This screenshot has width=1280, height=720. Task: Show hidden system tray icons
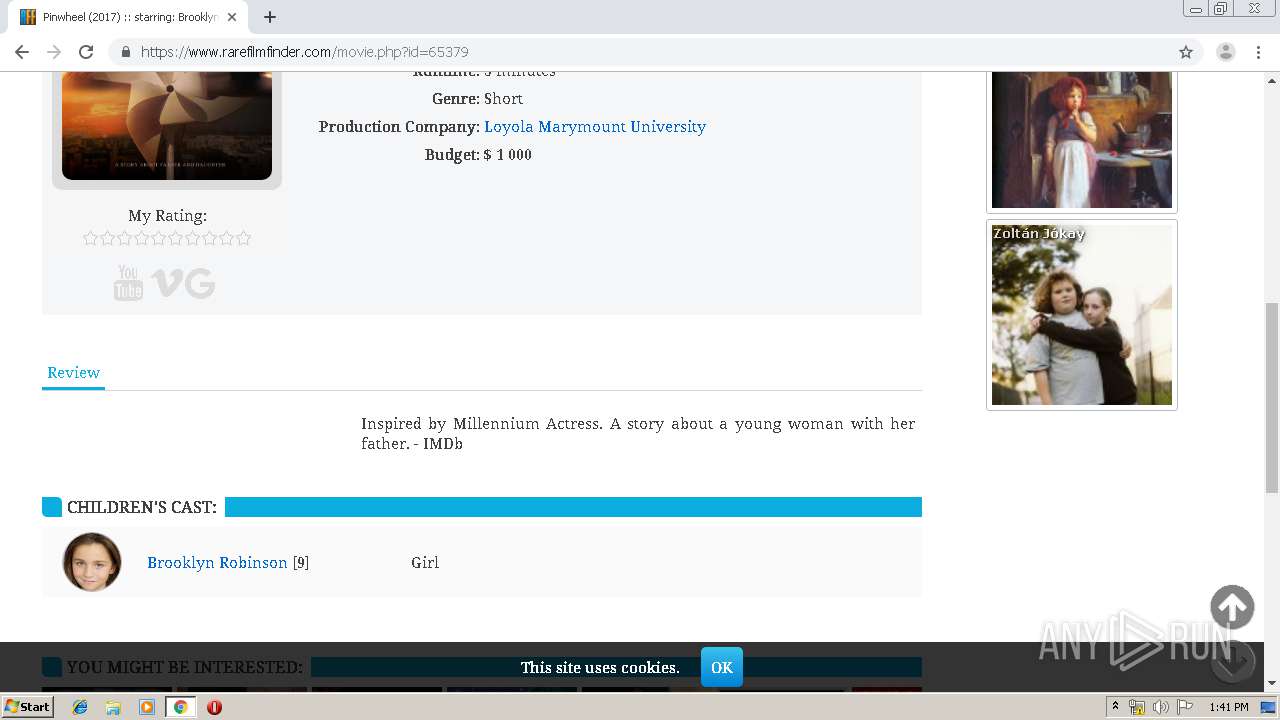pyautogui.click(x=1115, y=707)
